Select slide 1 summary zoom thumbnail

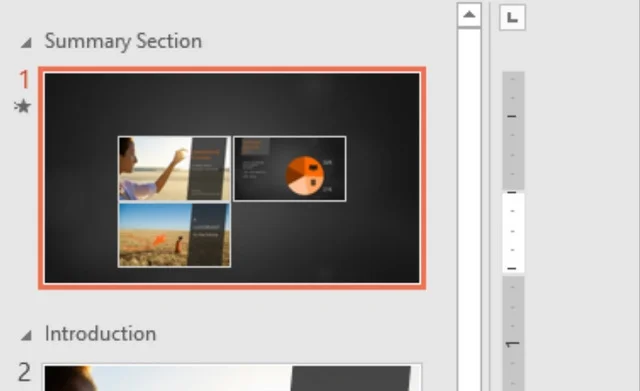[x=232, y=178]
